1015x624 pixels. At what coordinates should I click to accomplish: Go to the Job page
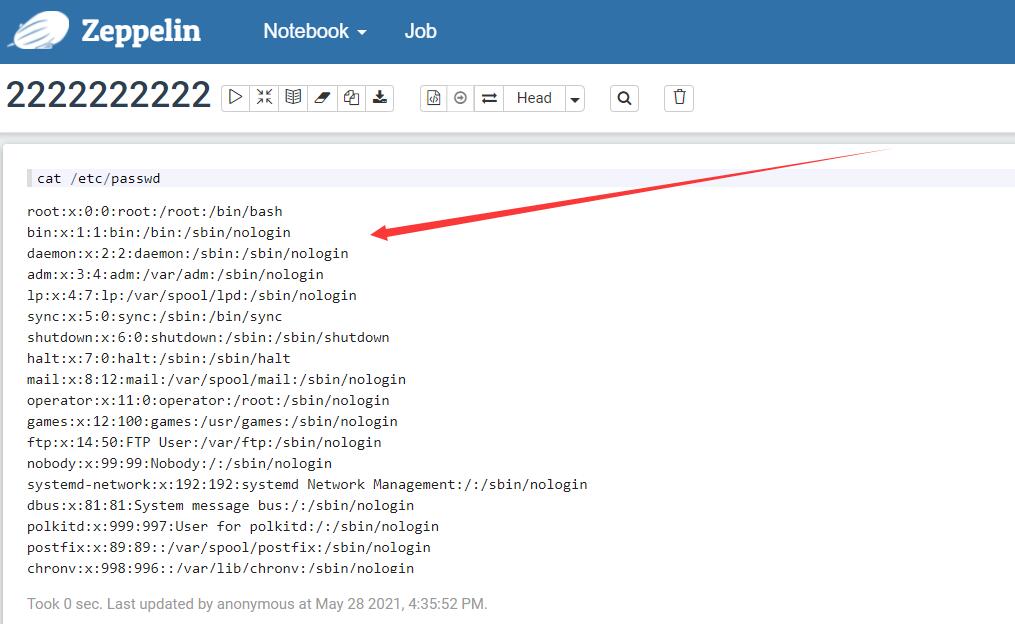(x=420, y=31)
